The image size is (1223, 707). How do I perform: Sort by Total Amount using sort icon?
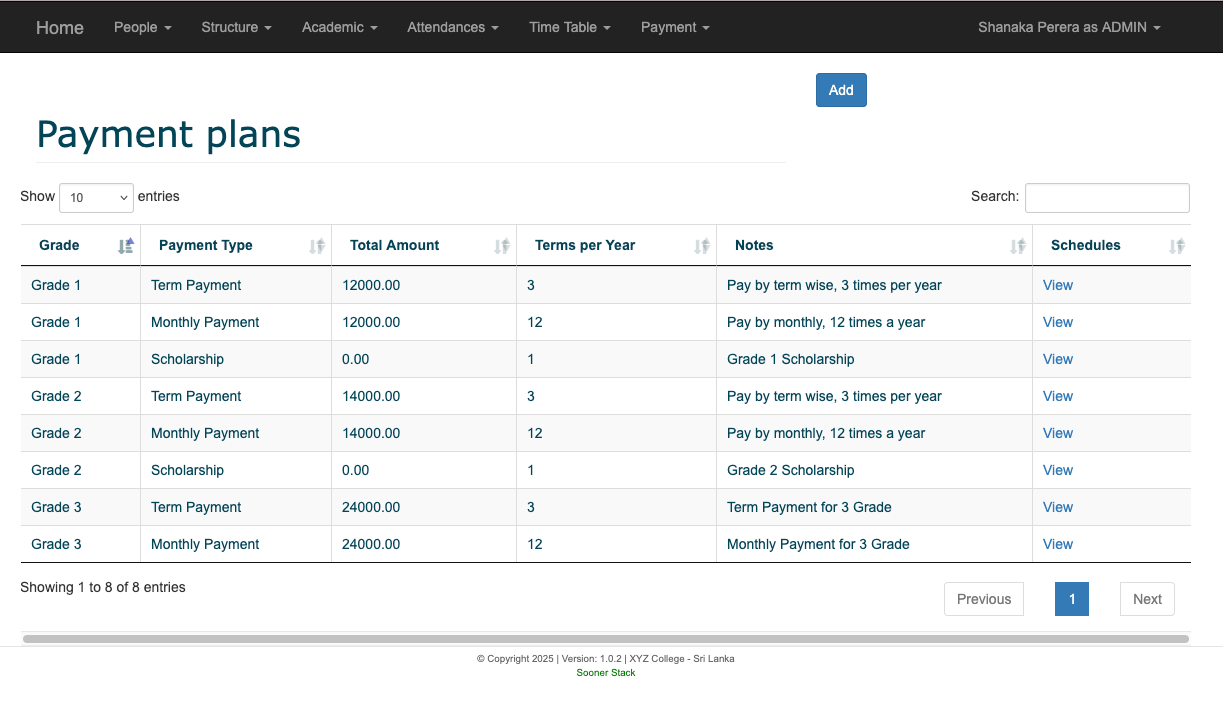pyautogui.click(x=501, y=246)
